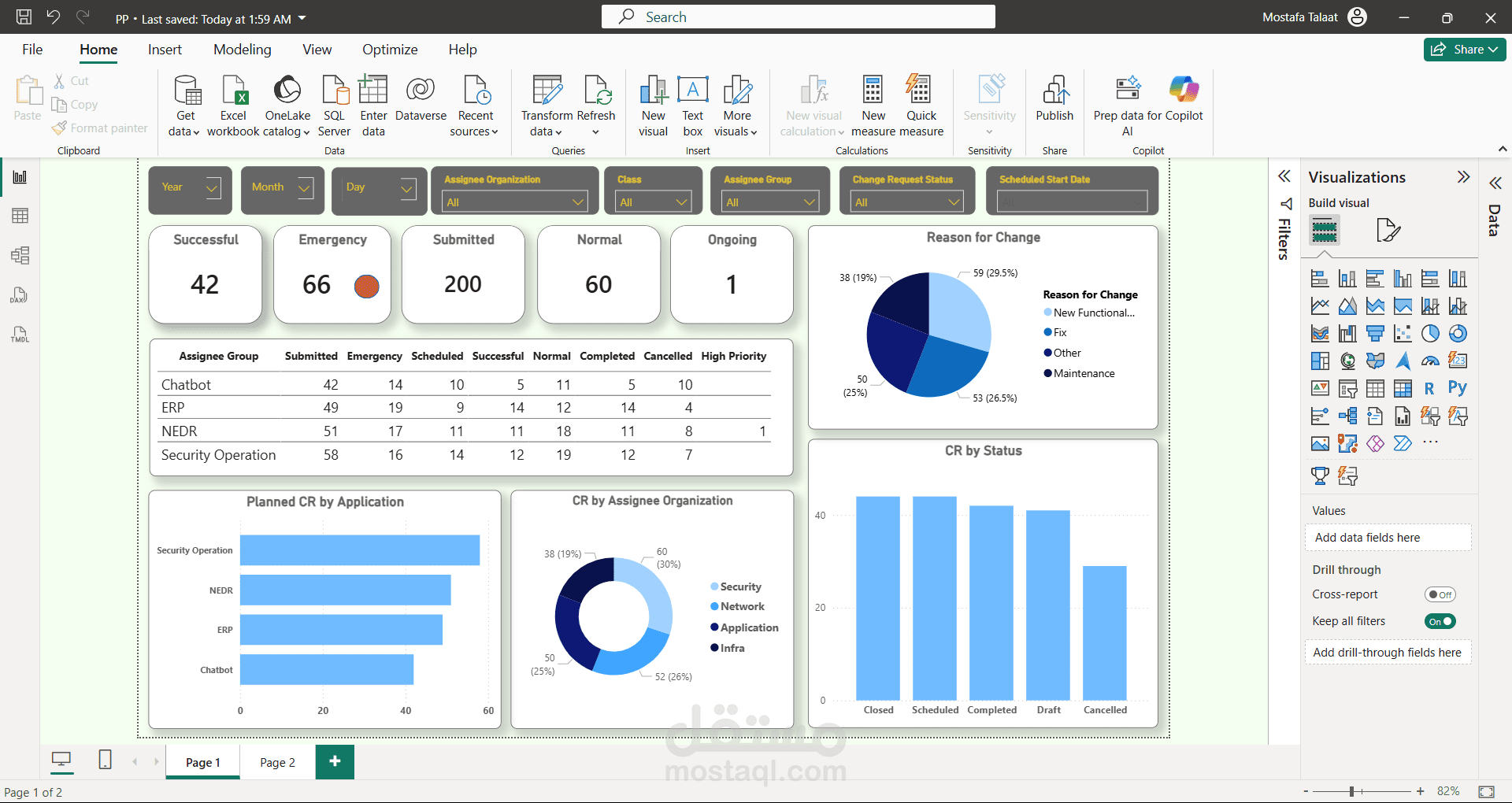
Task: Click the Share button
Action: coord(1465,49)
